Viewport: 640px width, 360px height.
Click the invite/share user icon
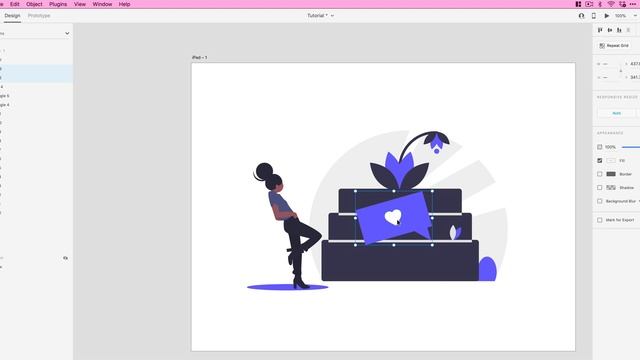click(581, 16)
